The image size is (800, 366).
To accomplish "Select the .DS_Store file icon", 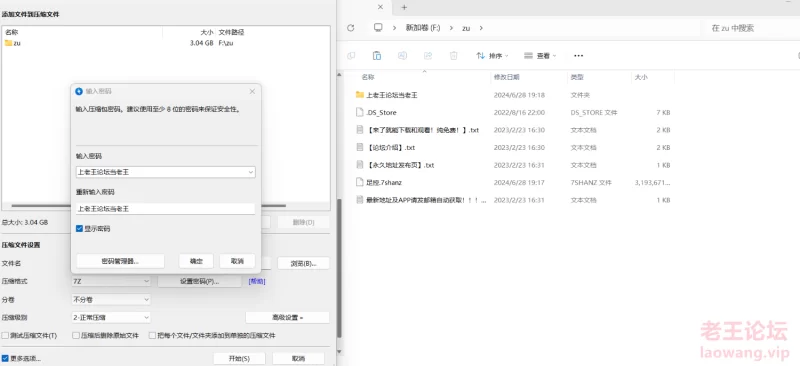I will [x=360, y=112].
